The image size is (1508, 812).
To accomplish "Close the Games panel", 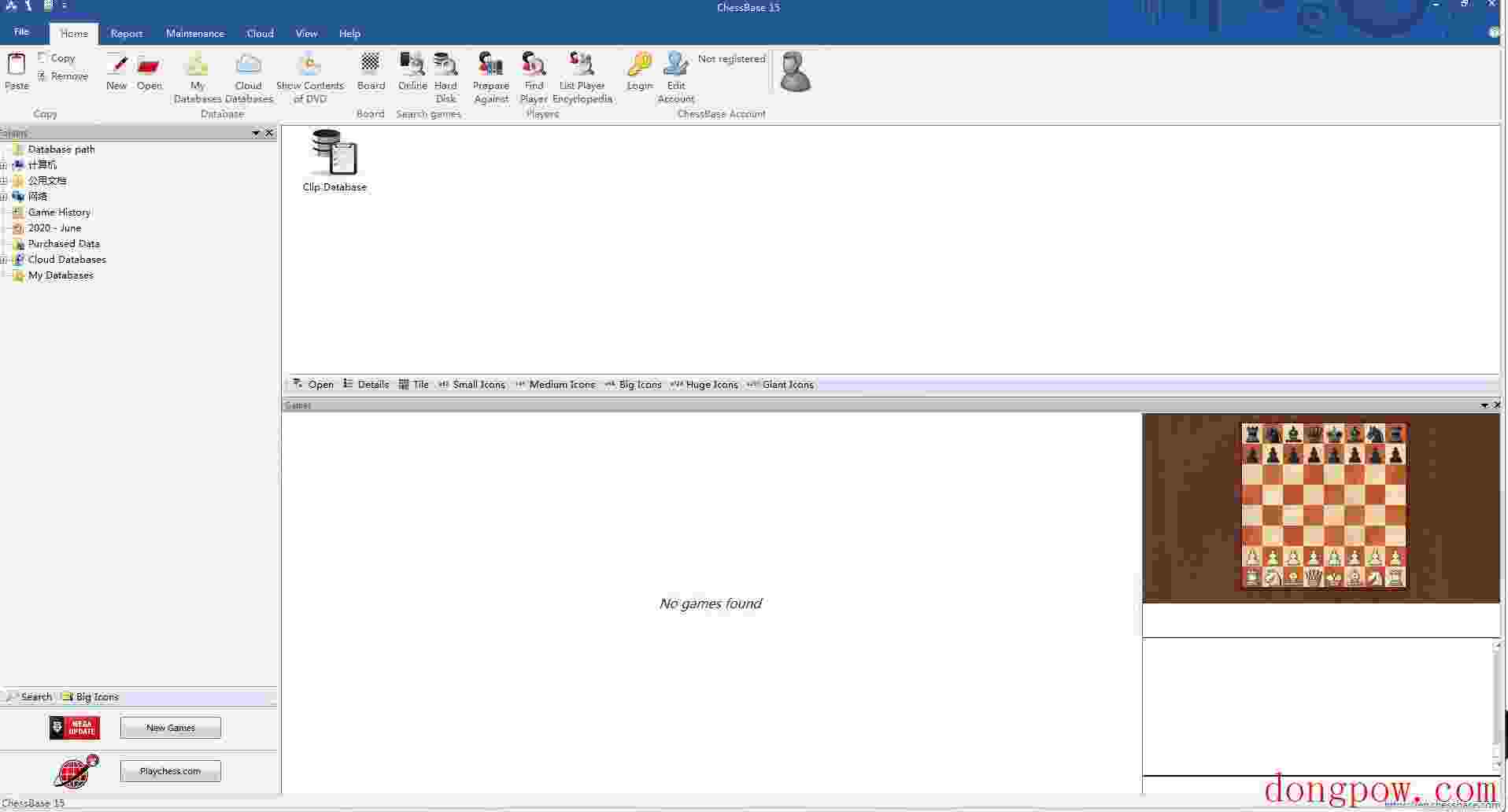I will click(x=1497, y=405).
